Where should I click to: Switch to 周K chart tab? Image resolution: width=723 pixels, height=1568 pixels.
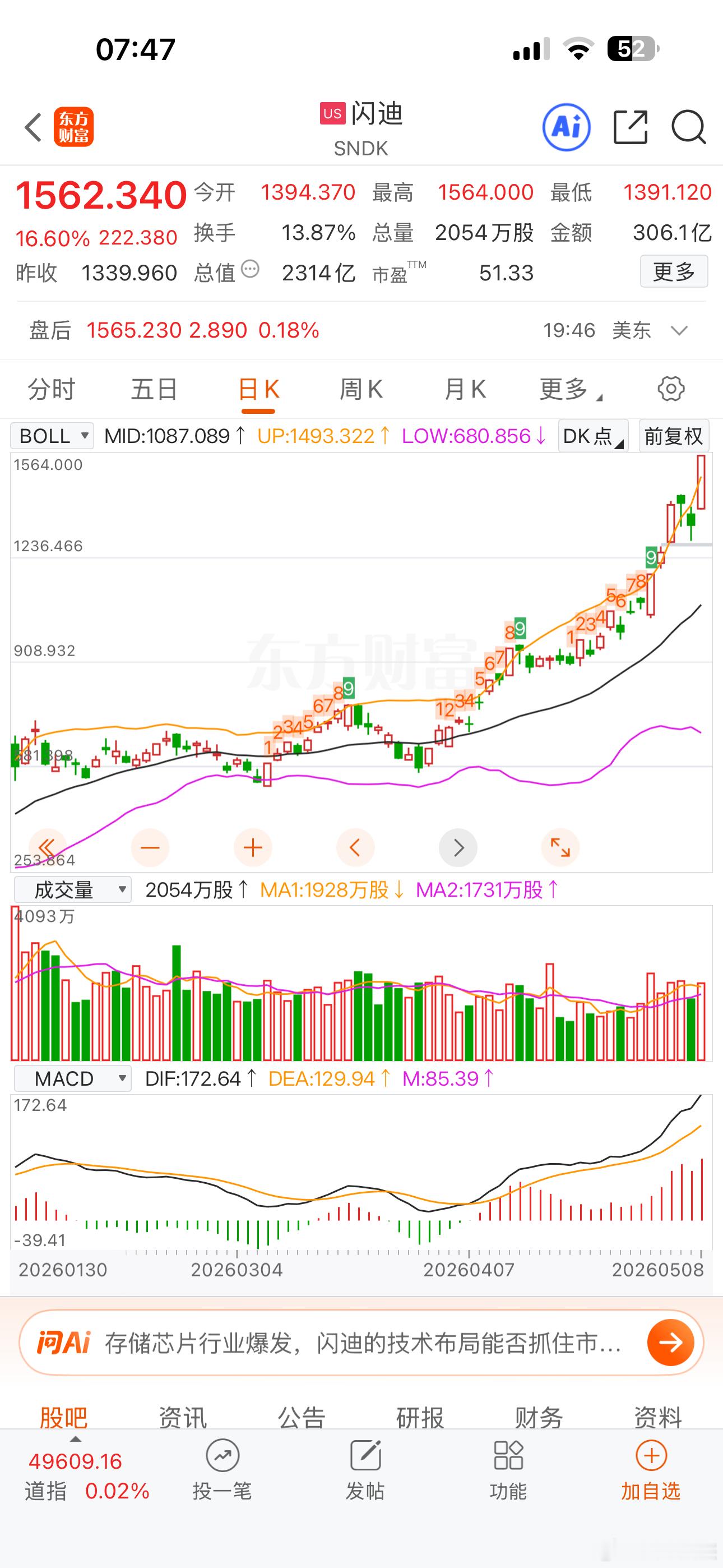click(x=361, y=389)
